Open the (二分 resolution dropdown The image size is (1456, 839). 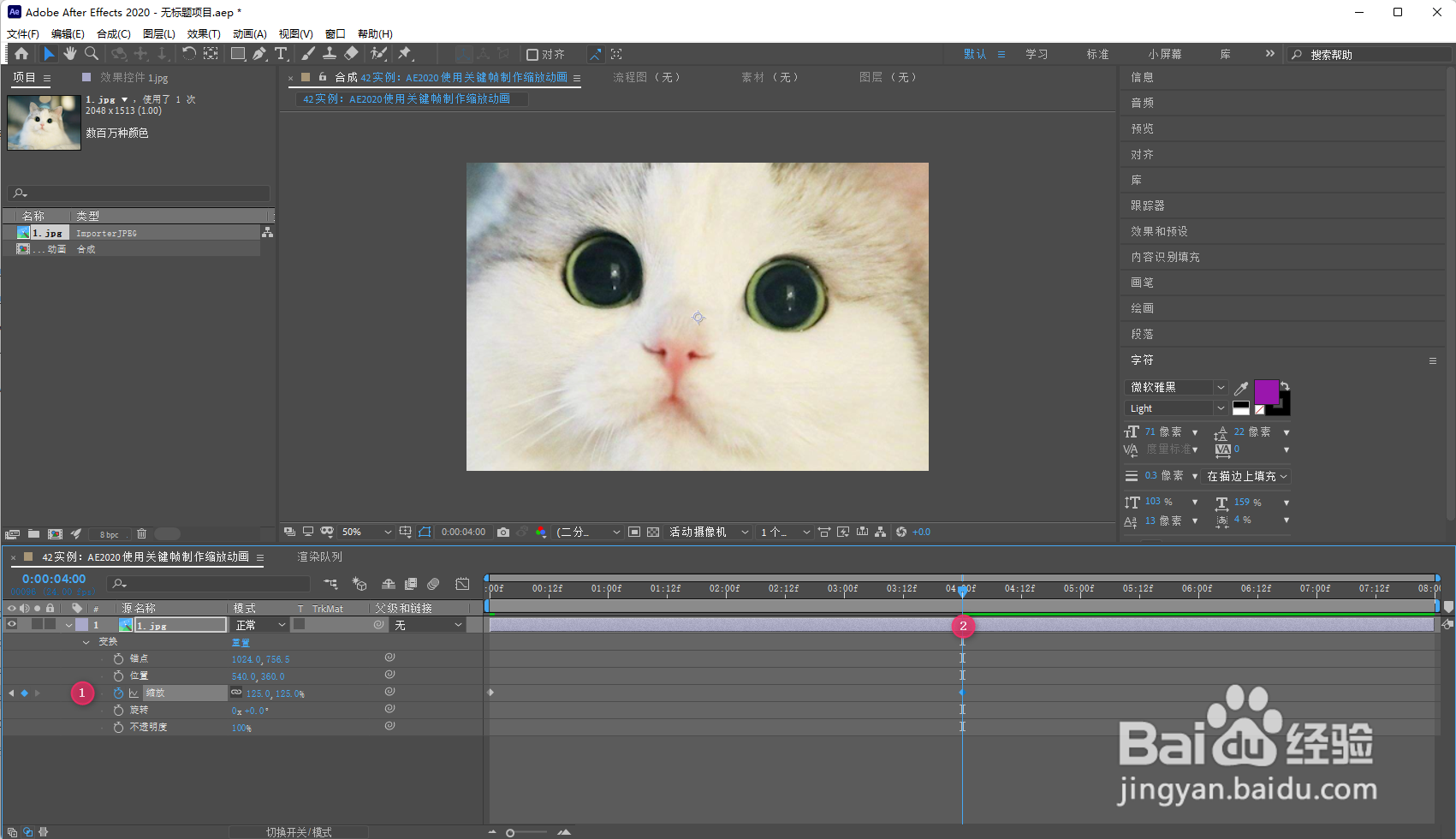588,533
